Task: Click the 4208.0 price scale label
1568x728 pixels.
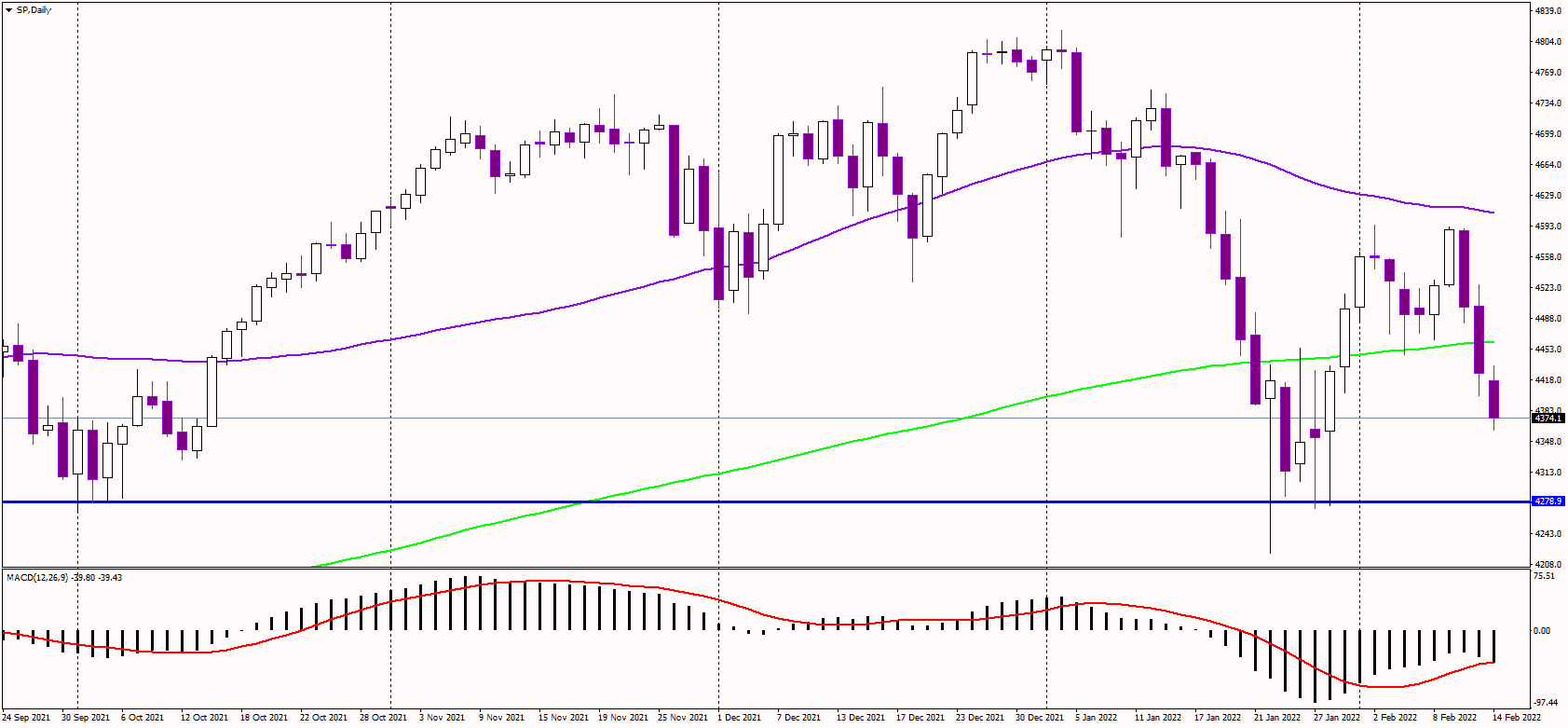Action: (x=1548, y=565)
